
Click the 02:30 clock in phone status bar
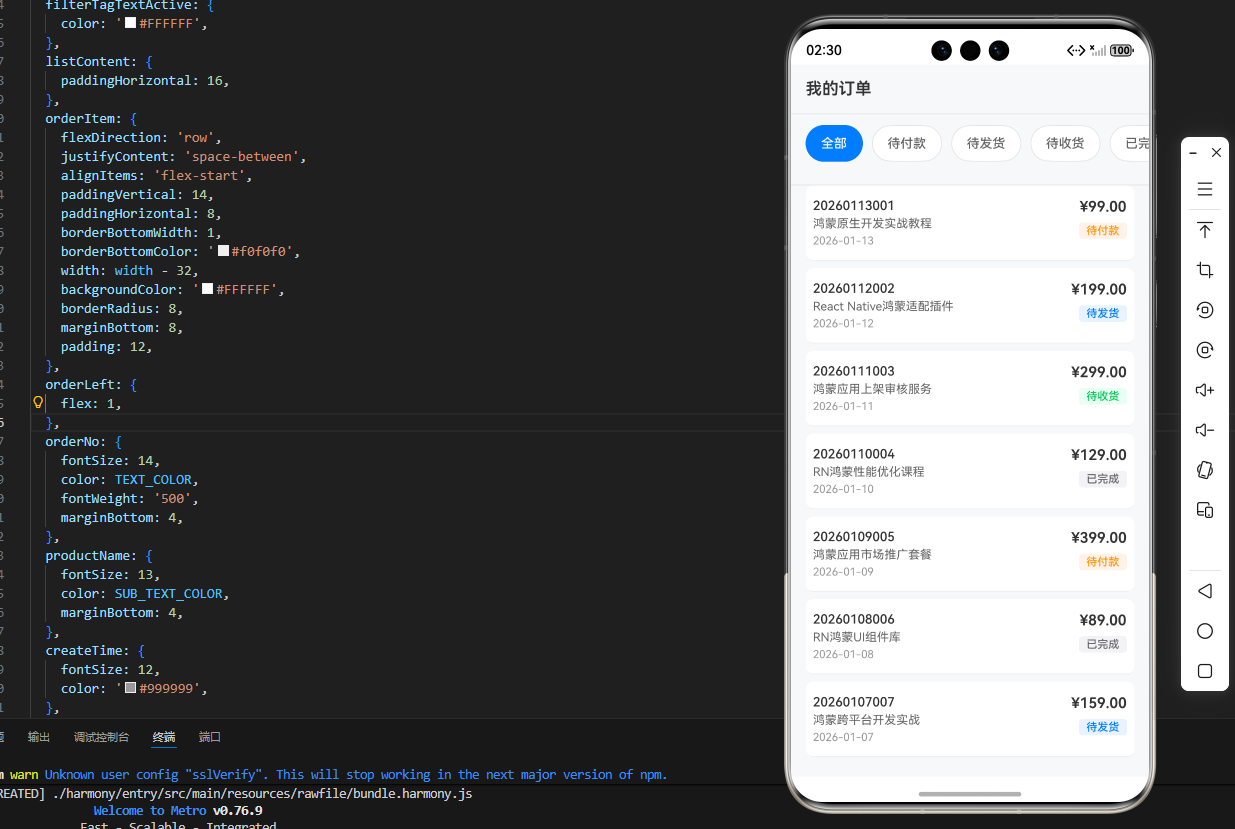(x=824, y=50)
